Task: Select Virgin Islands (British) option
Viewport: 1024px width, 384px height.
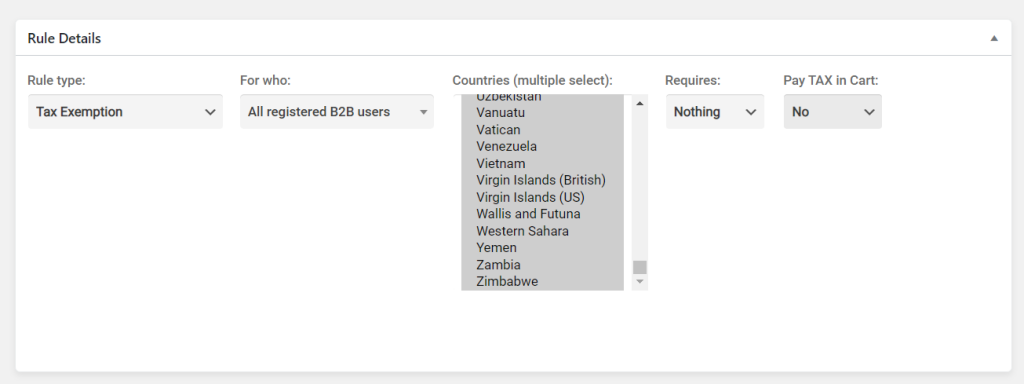Action: coord(542,180)
